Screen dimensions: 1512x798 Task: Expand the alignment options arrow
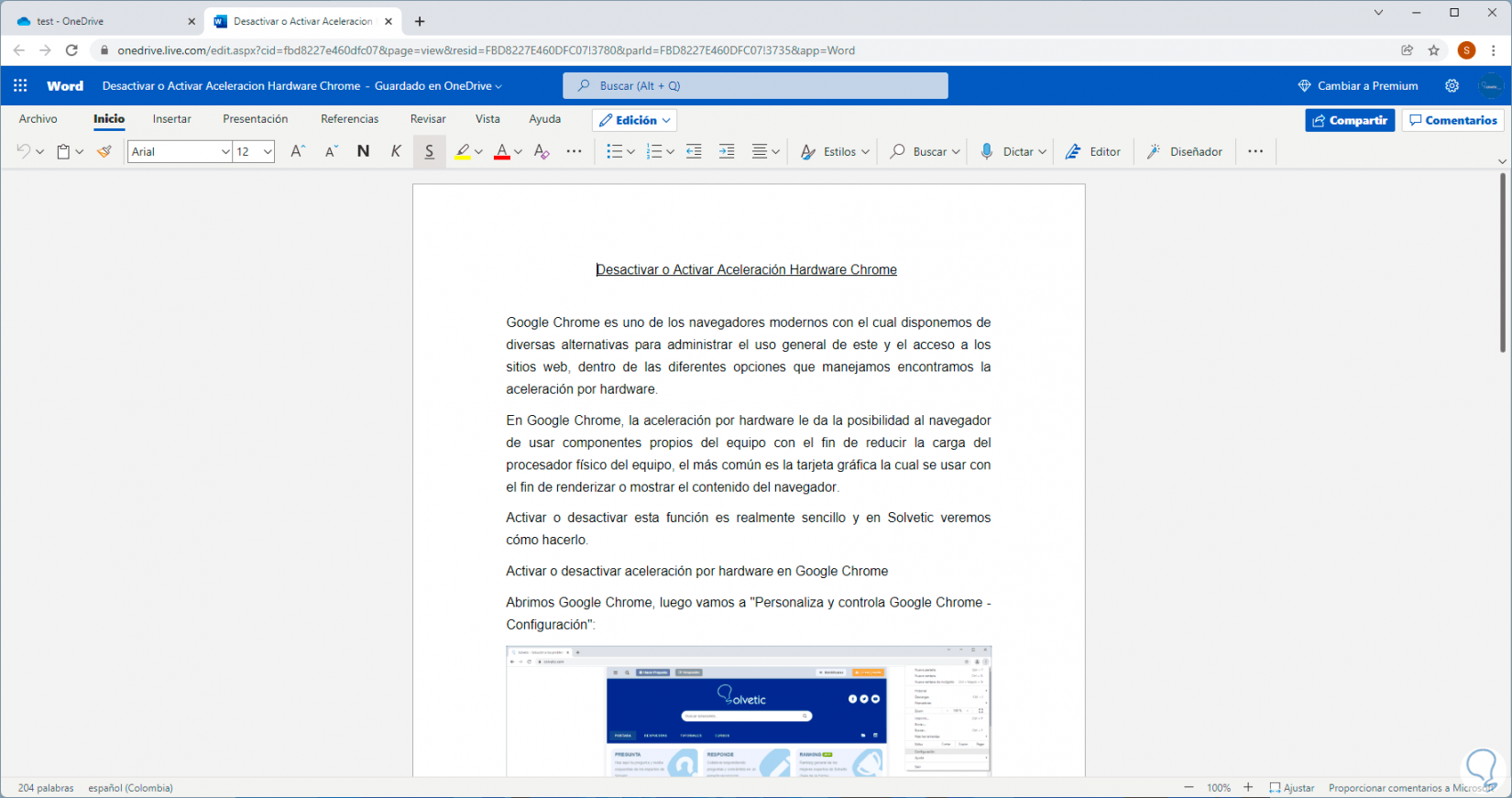point(776,152)
